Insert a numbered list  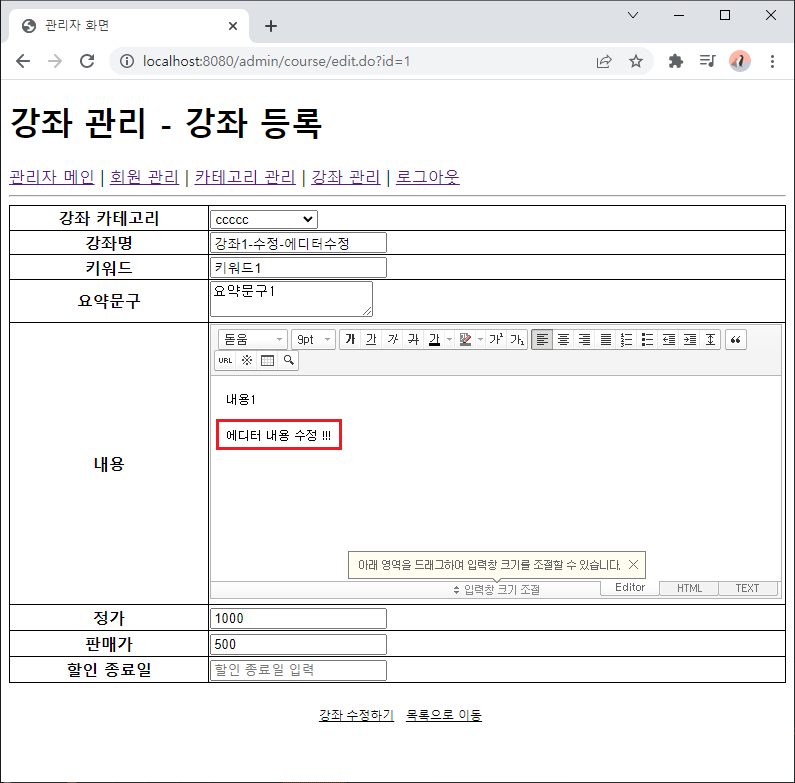pyautogui.click(x=626, y=339)
